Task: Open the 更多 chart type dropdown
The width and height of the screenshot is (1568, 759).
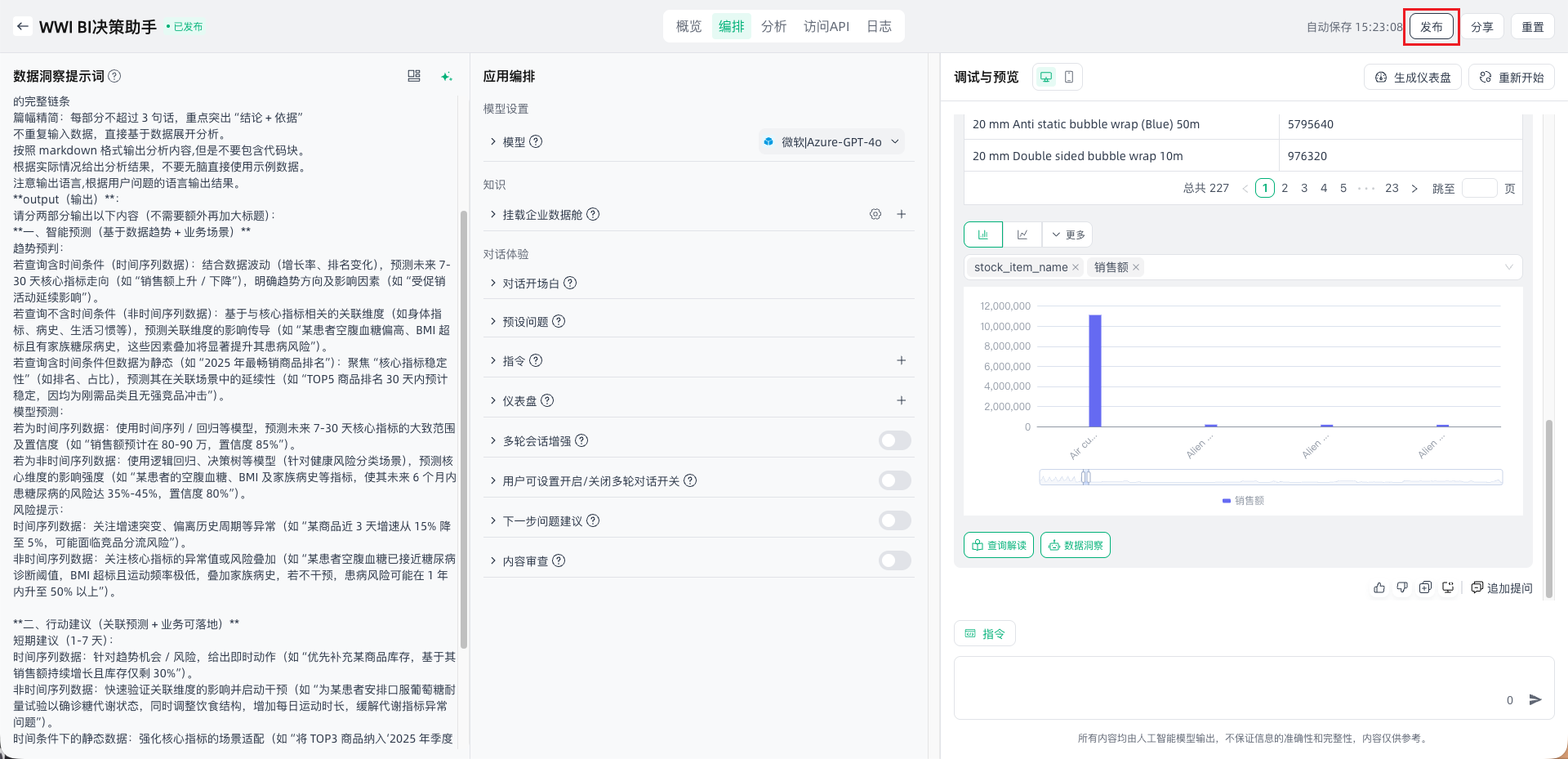Action: pyautogui.click(x=1068, y=234)
